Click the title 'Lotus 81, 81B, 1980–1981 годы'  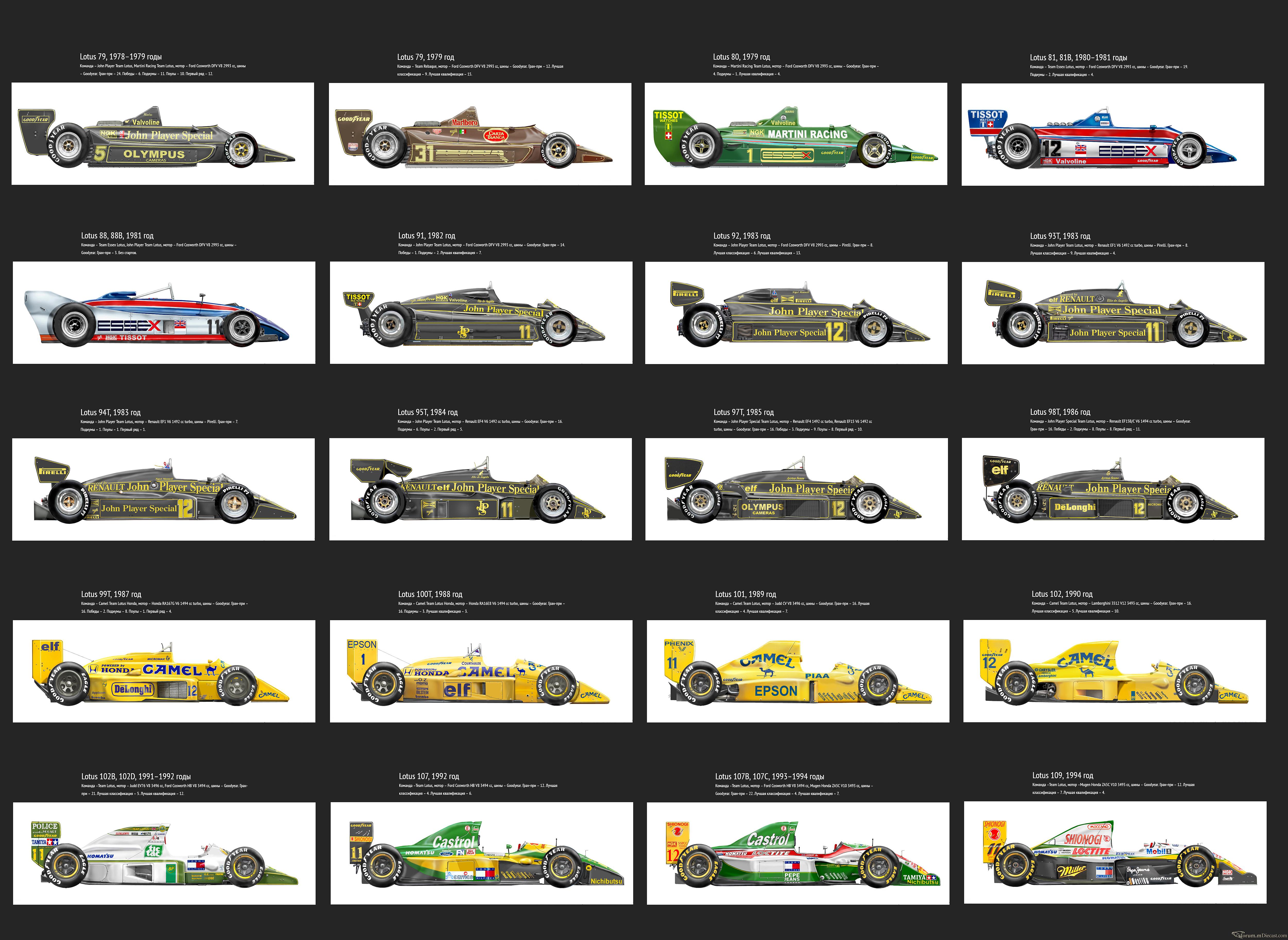pos(1078,57)
